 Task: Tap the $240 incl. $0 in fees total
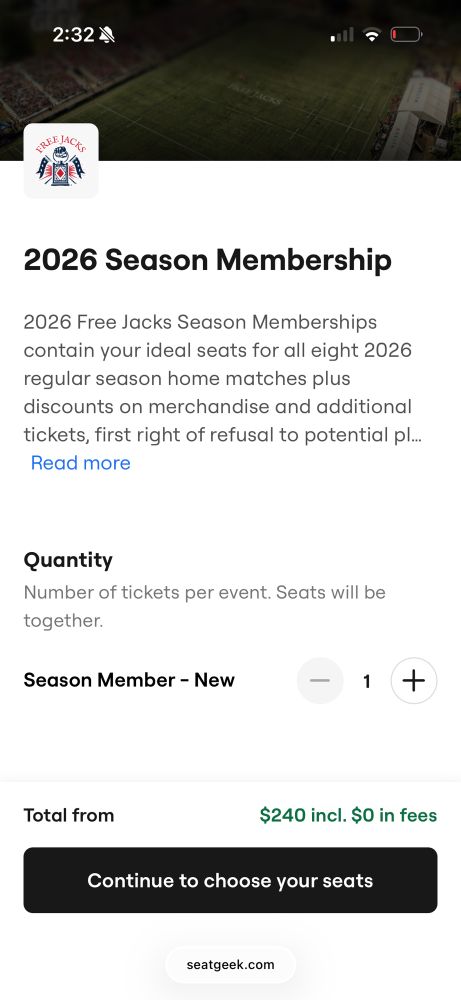click(x=348, y=815)
